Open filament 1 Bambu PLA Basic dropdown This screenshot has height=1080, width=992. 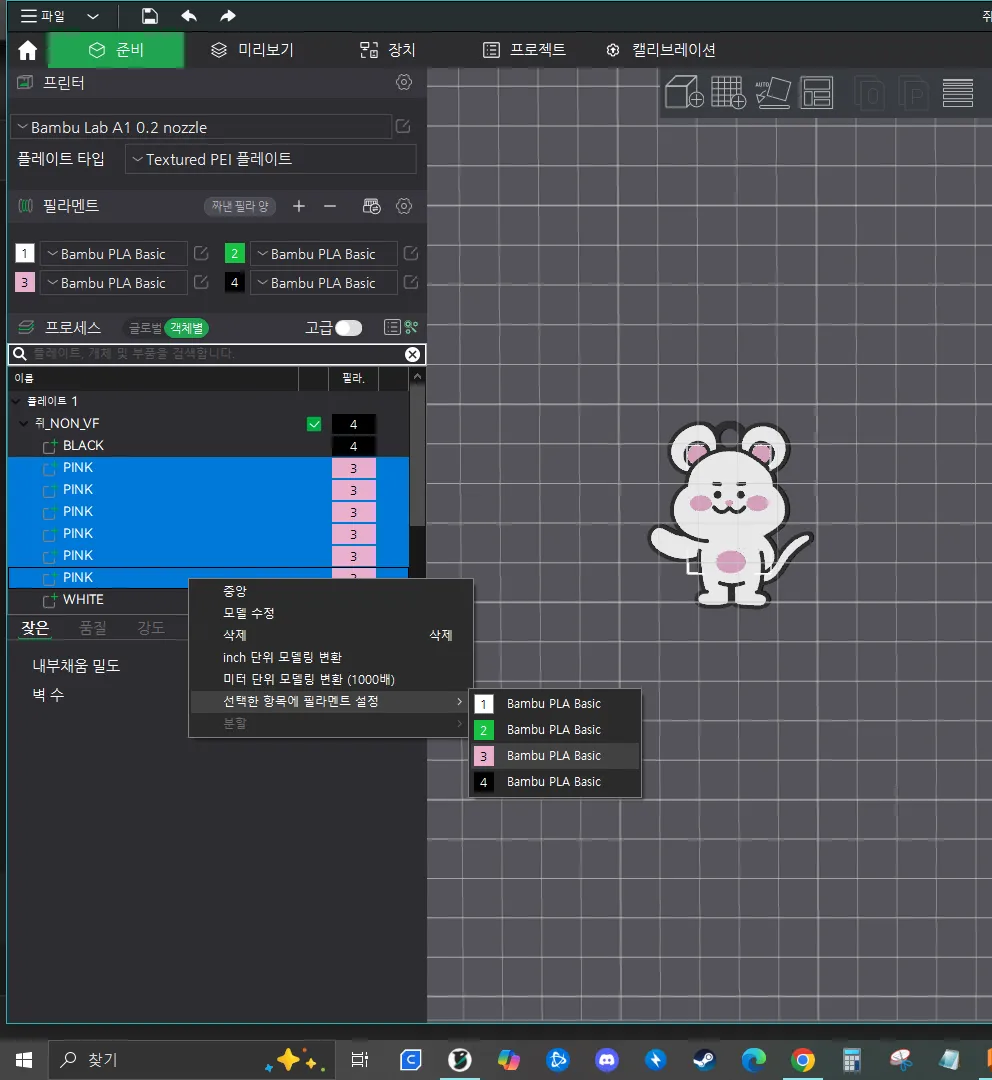click(114, 254)
